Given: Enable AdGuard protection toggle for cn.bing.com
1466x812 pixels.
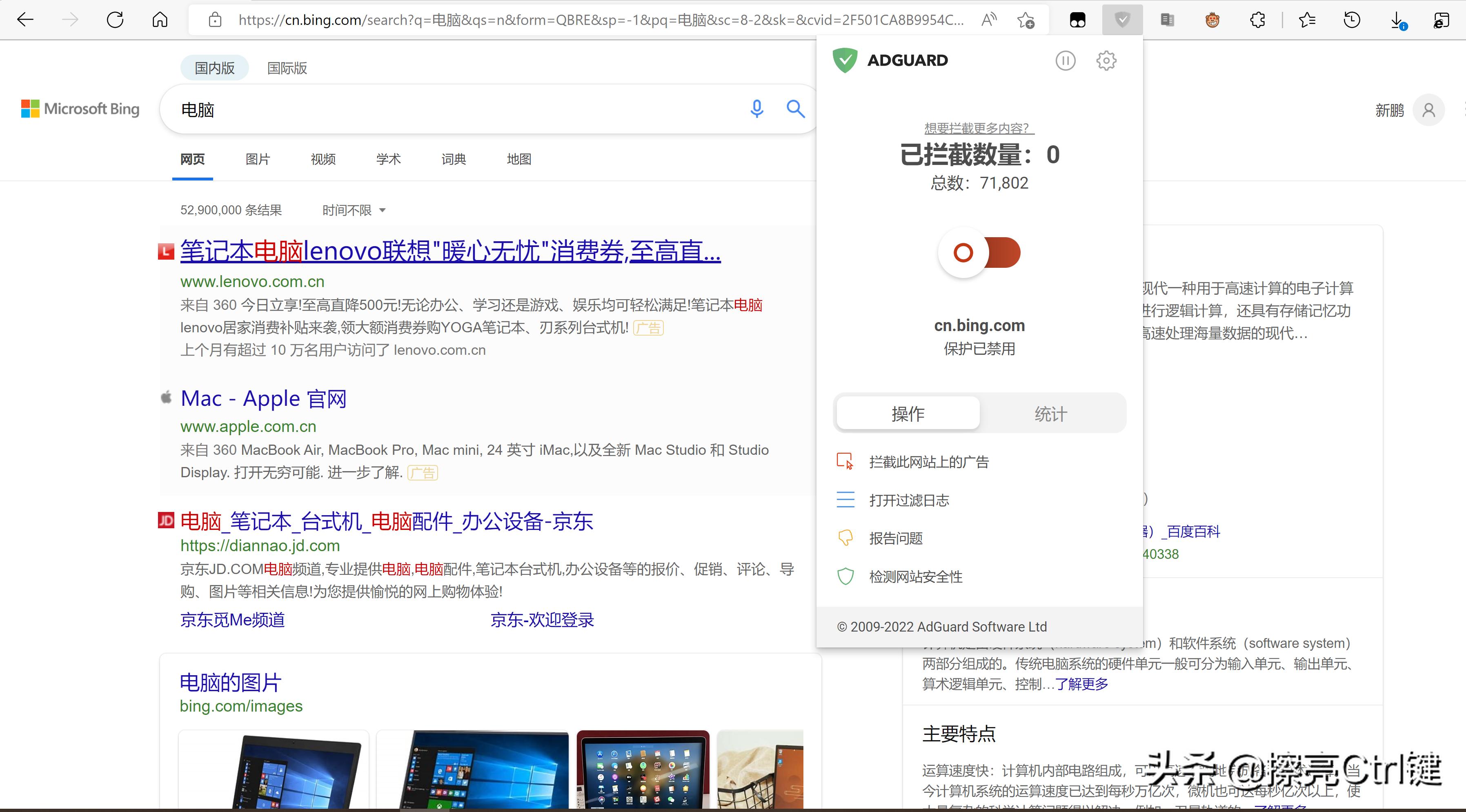Looking at the screenshot, I should pyautogui.click(x=979, y=253).
